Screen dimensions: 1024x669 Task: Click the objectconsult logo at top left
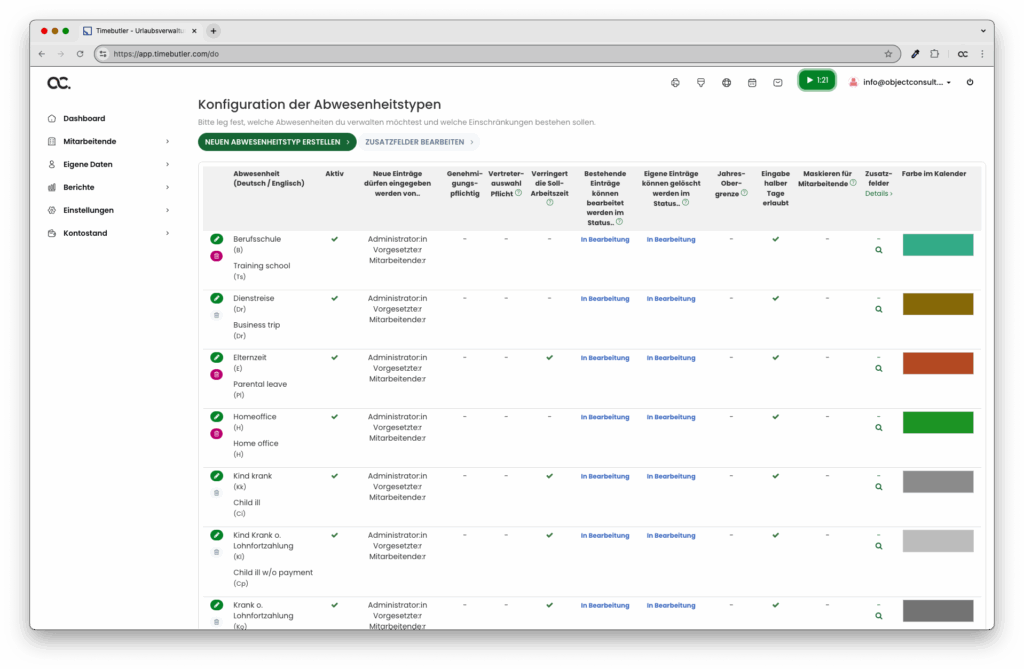point(59,82)
